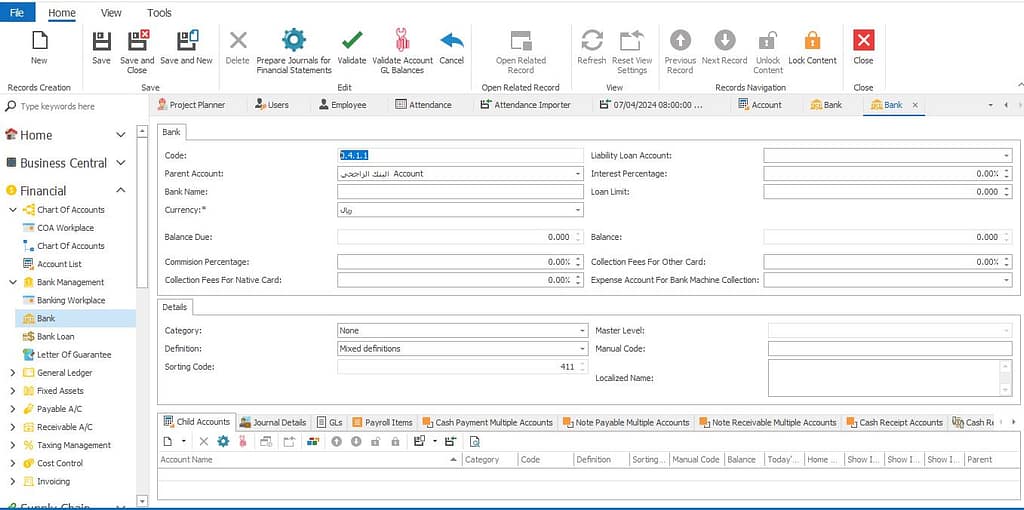Click the Commision Percentage stepper arrows
The width and height of the screenshot is (1024, 510).
577,261
